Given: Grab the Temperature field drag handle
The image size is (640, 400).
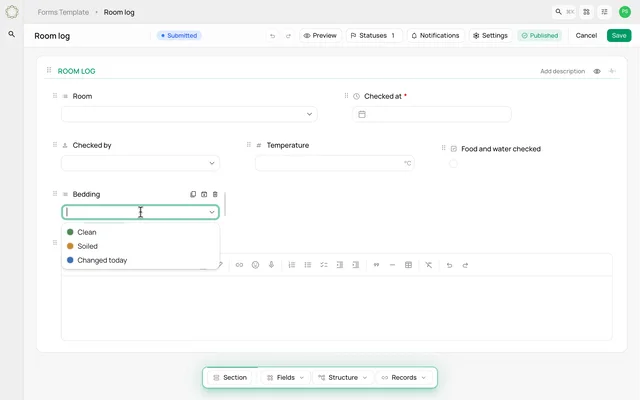Looking at the screenshot, I should pos(249,145).
